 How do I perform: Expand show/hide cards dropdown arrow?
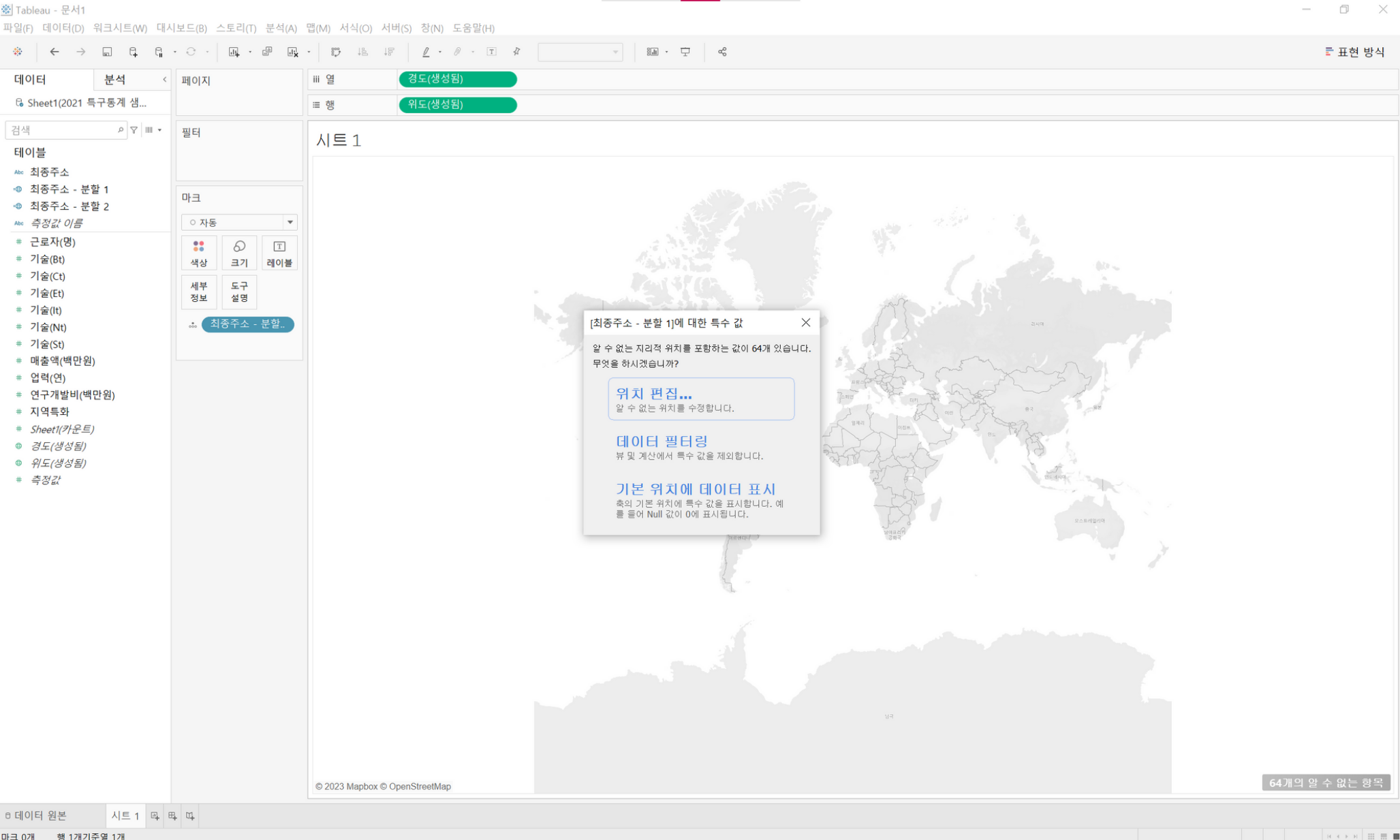point(666,52)
